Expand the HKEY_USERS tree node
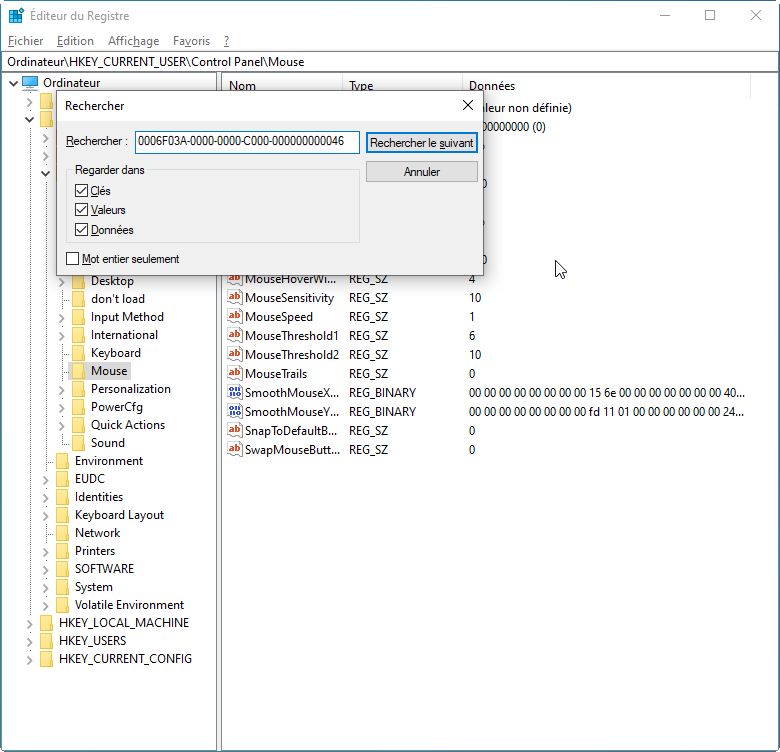Screen dimensions: 780x752 click(30, 641)
